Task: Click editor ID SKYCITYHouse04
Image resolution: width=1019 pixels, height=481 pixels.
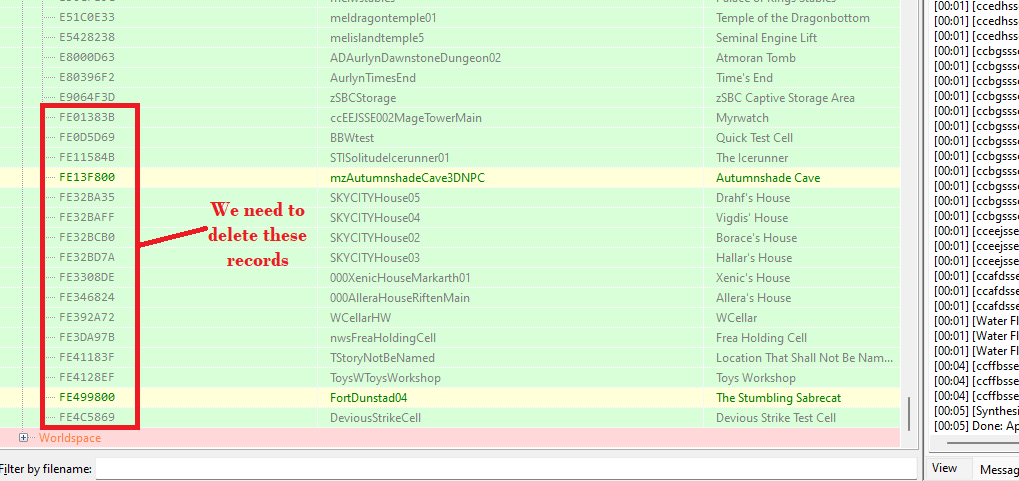Action: [x=375, y=218]
